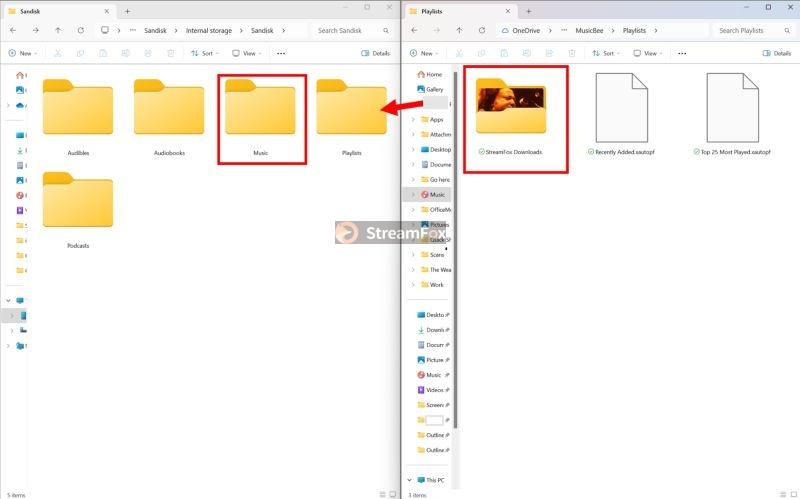Screen dimensions: 800x499
Task: Click the Paste icon in Playlists toolbar
Action: tap(504, 53)
